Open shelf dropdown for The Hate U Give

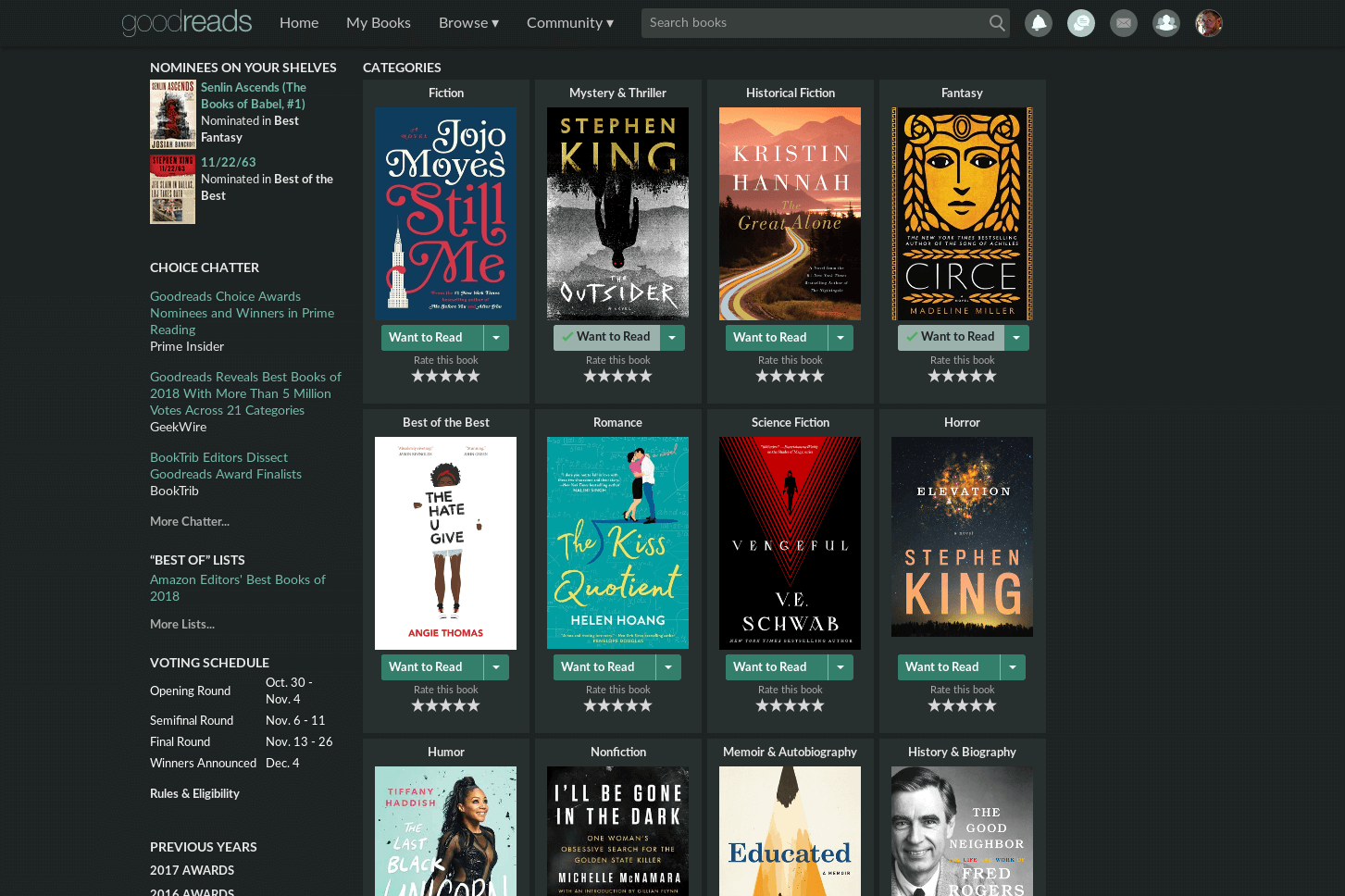(x=496, y=667)
